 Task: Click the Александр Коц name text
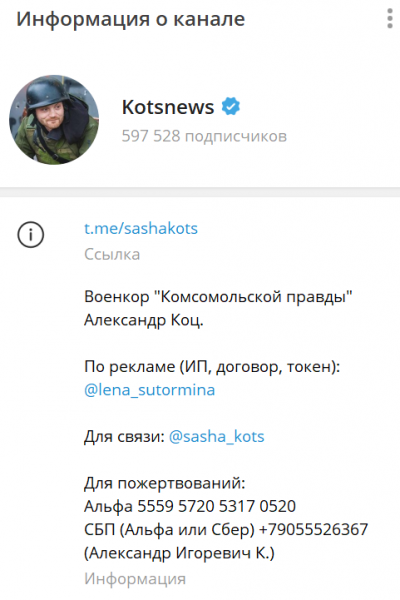tap(144, 320)
